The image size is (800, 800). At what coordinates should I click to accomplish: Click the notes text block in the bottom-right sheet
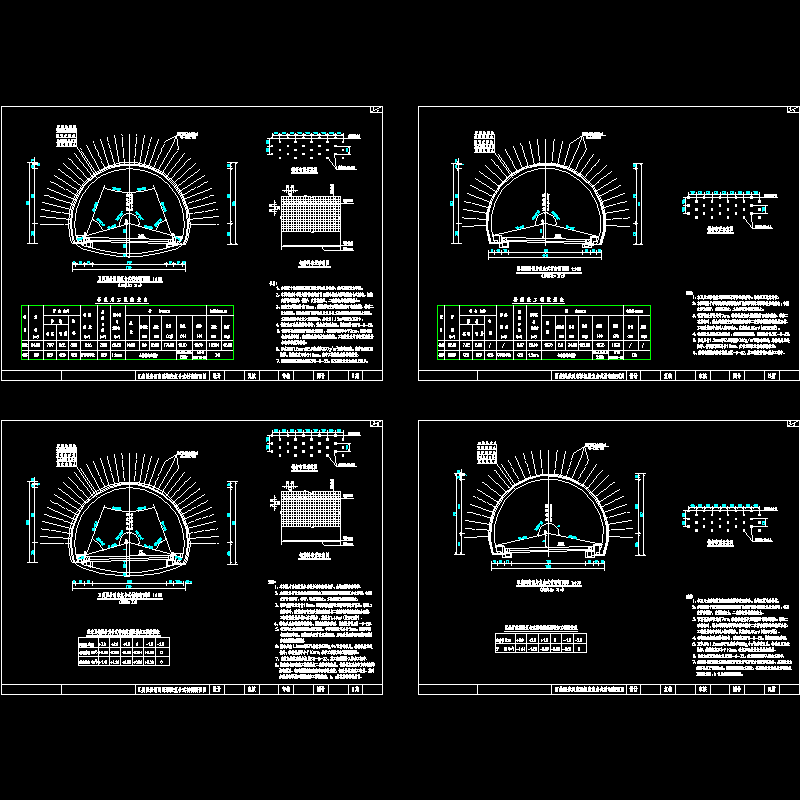(740, 635)
